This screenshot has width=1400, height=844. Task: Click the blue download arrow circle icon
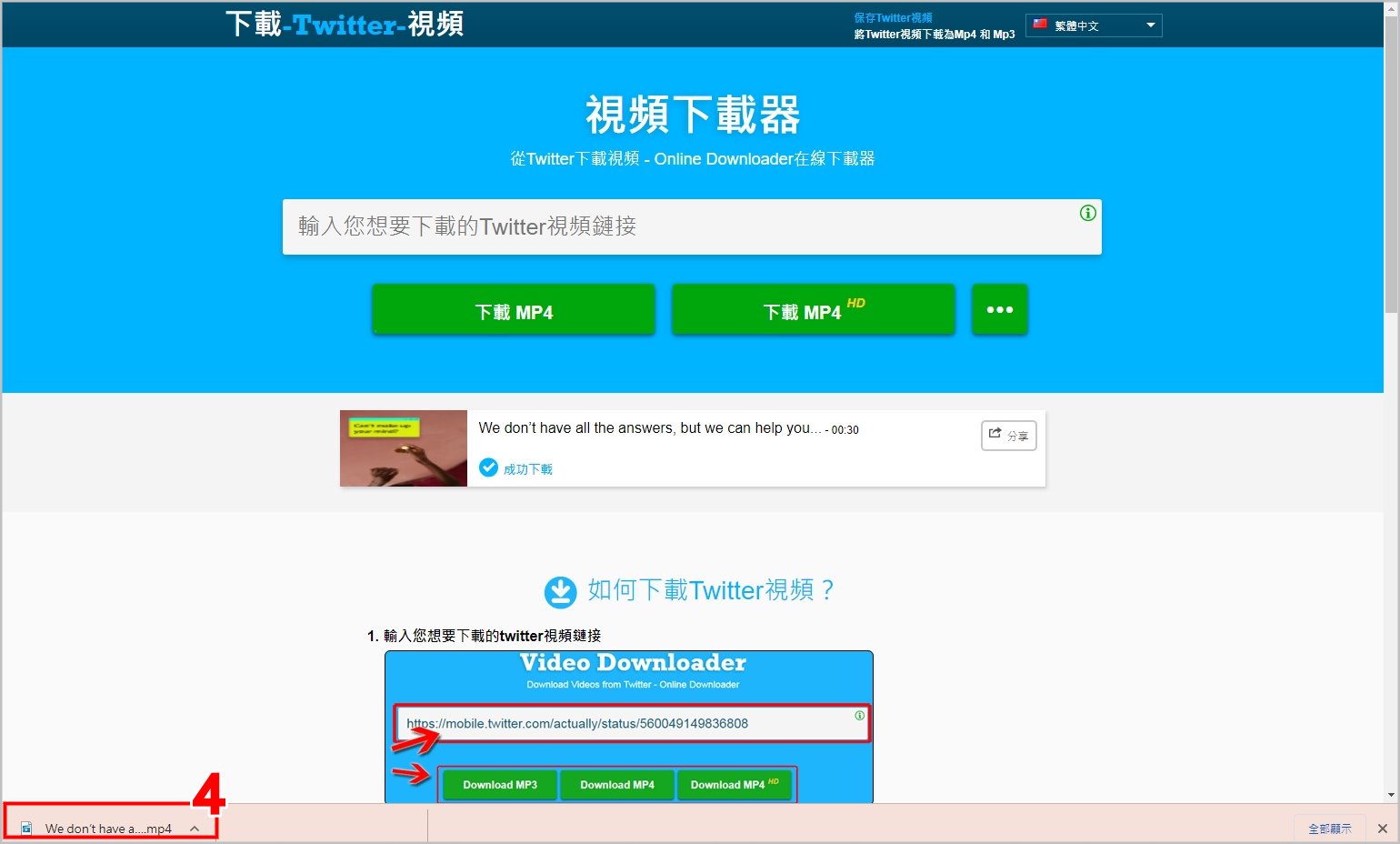click(x=560, y=592)
